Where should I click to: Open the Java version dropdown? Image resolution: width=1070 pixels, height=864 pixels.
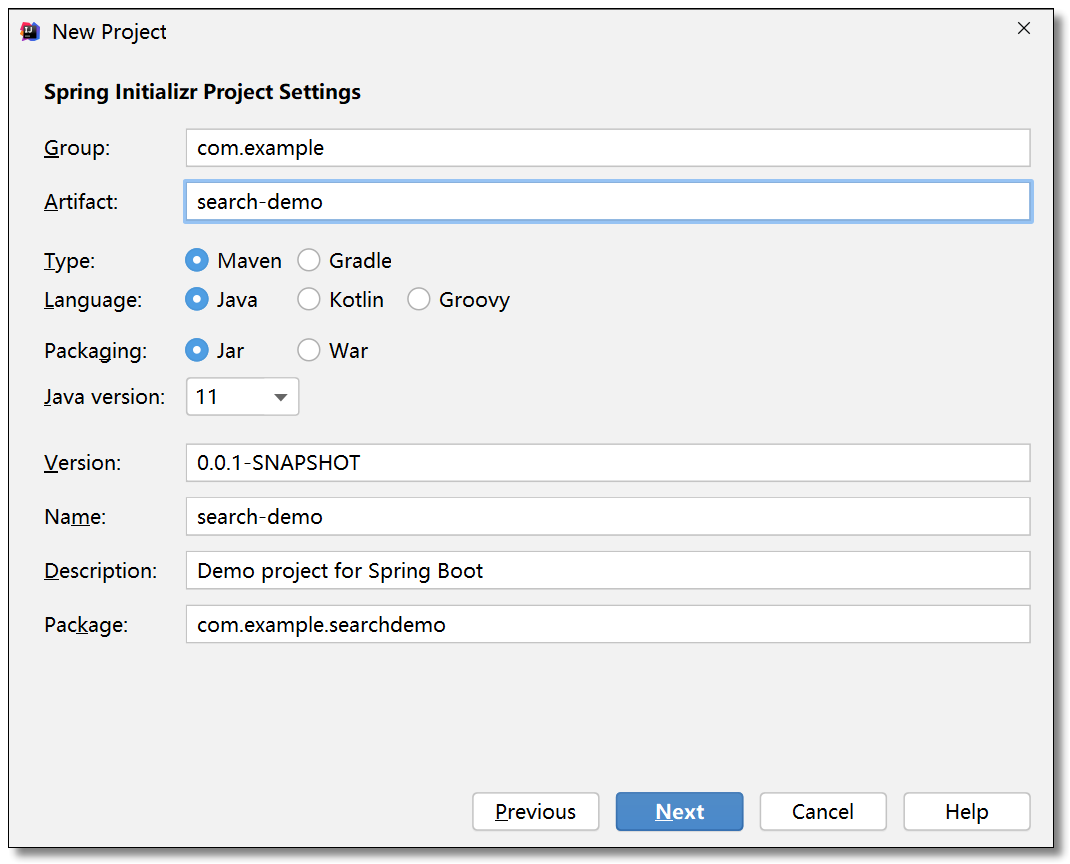tap(243, 397)
